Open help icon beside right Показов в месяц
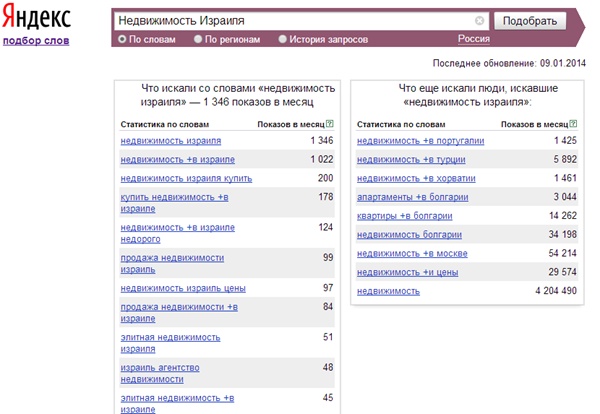 (x=573, y=124)
